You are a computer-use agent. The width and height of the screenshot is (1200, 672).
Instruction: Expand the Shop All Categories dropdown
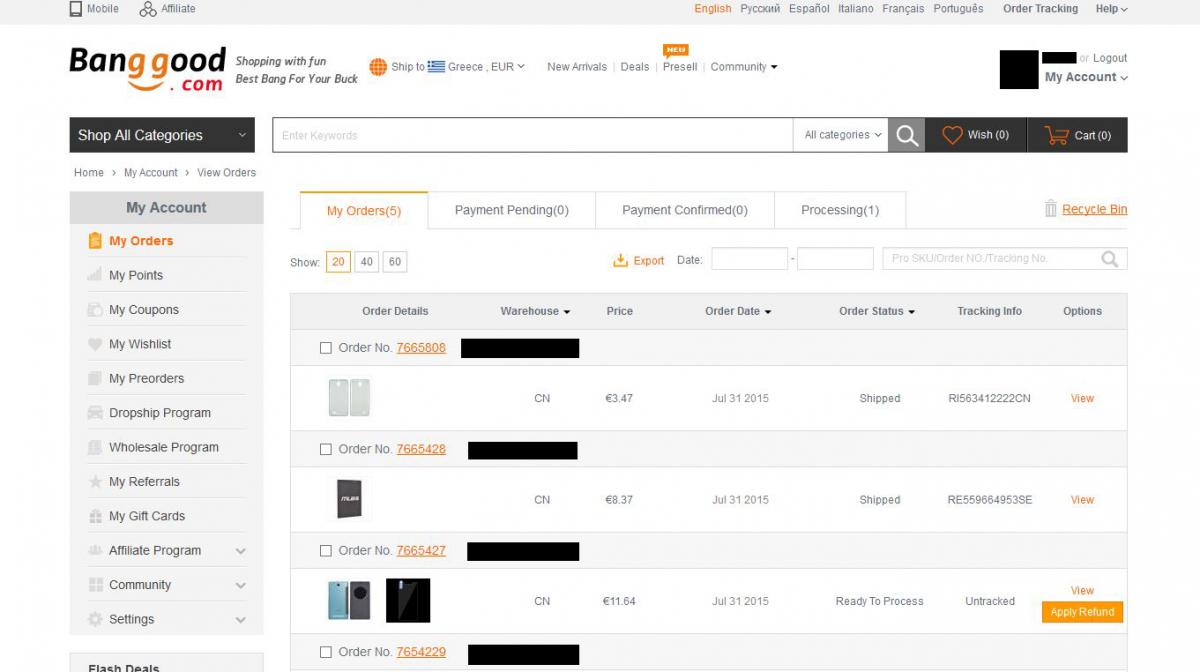tap(163, 135)
